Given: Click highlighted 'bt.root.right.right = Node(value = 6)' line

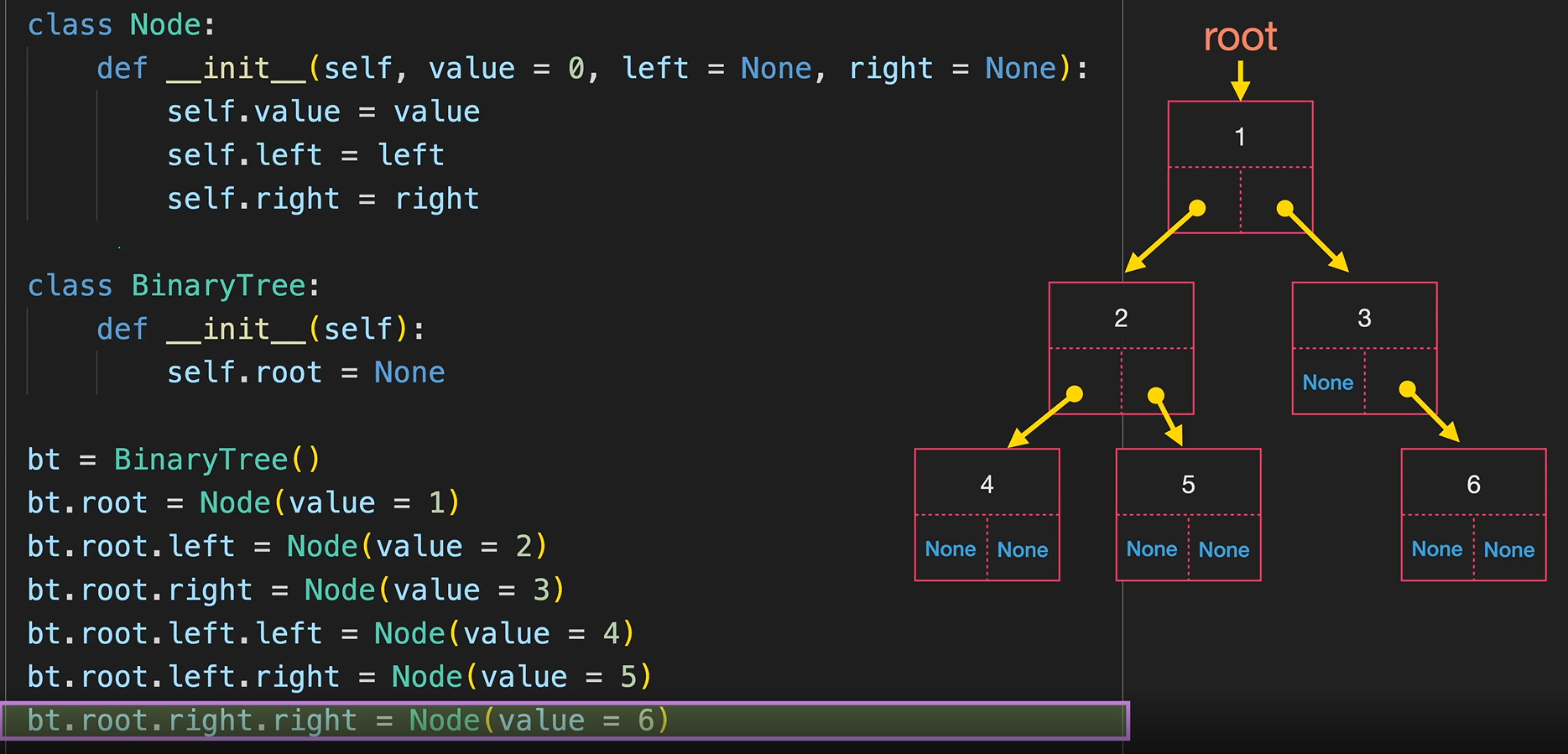Looking at the screenshot, I should point(565,721).
